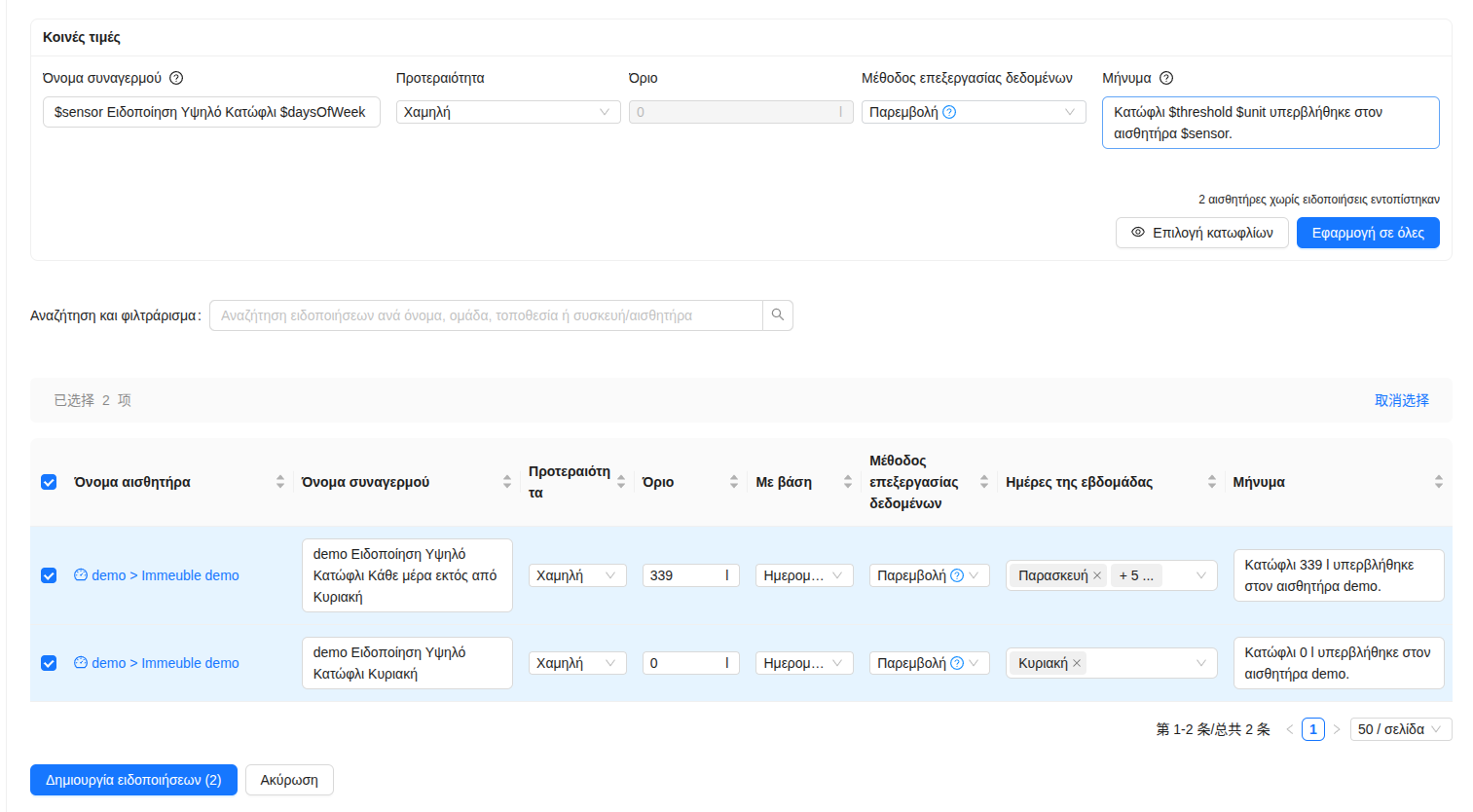Click help icon next to Όνομα συναγερμού label
The image size is (1473, 812).
[176, 78]
